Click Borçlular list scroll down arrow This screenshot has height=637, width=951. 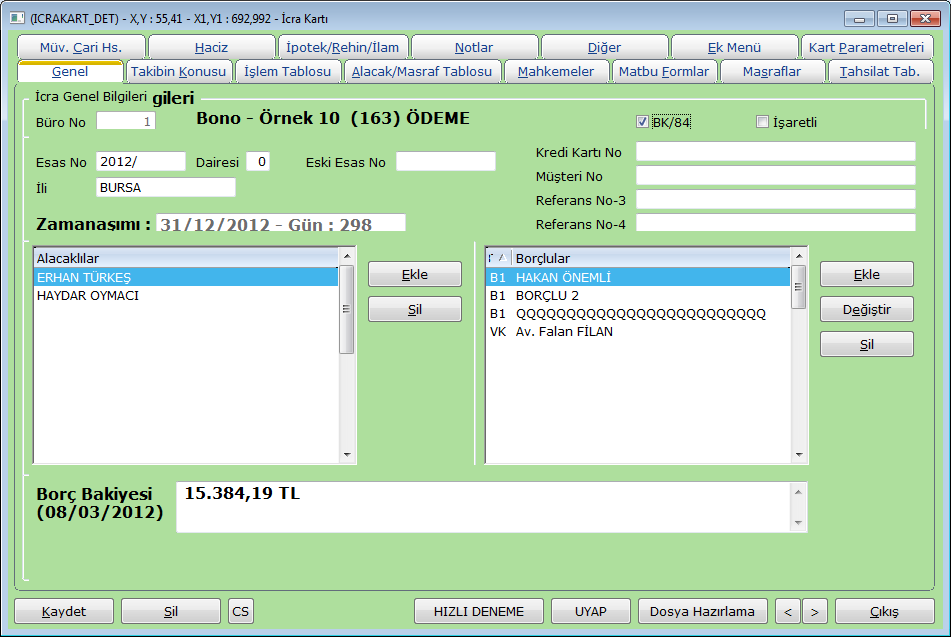point(799,454)
